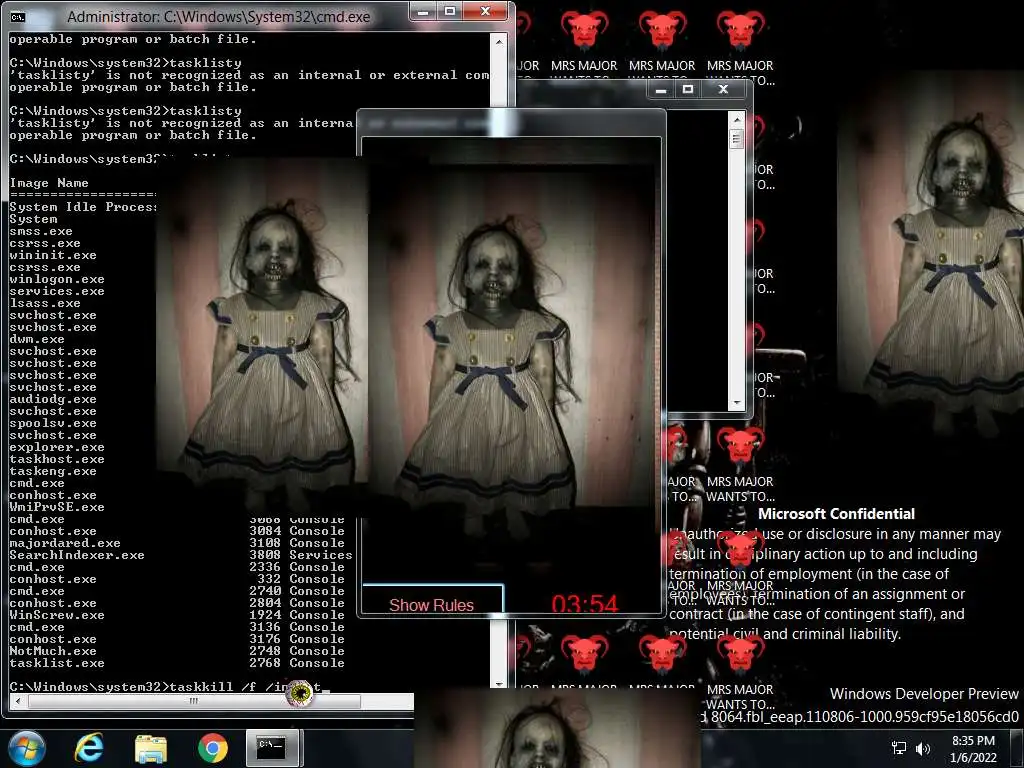Screen dimensions: 1024x768
Task: Open the network icon in system tray
Action: coord(899,748)
